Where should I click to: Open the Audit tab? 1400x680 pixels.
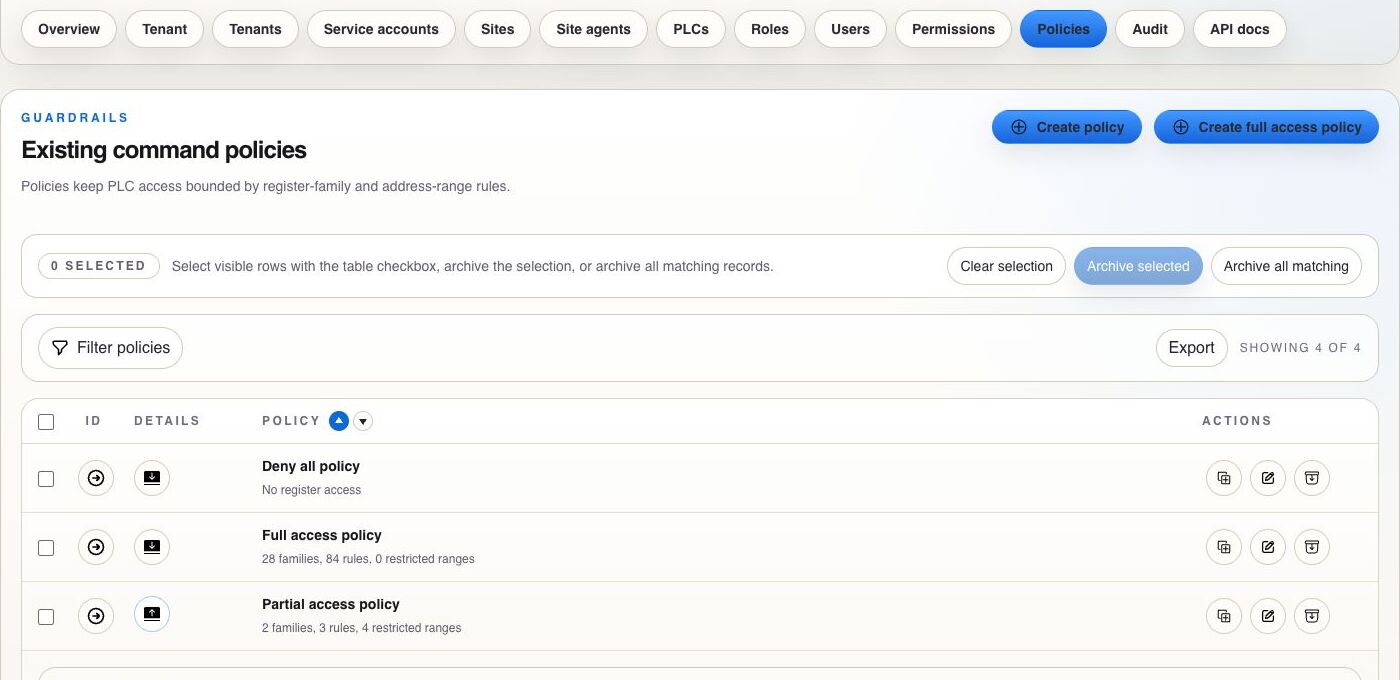1150,29
